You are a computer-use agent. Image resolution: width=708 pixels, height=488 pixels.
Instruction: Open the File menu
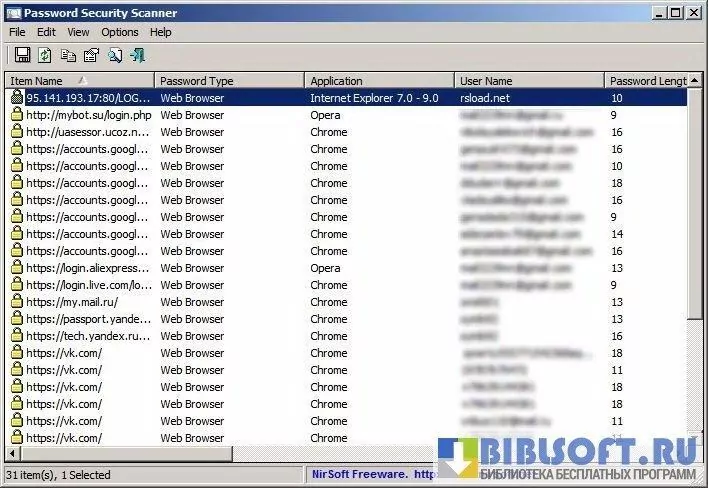coord(18,32)
